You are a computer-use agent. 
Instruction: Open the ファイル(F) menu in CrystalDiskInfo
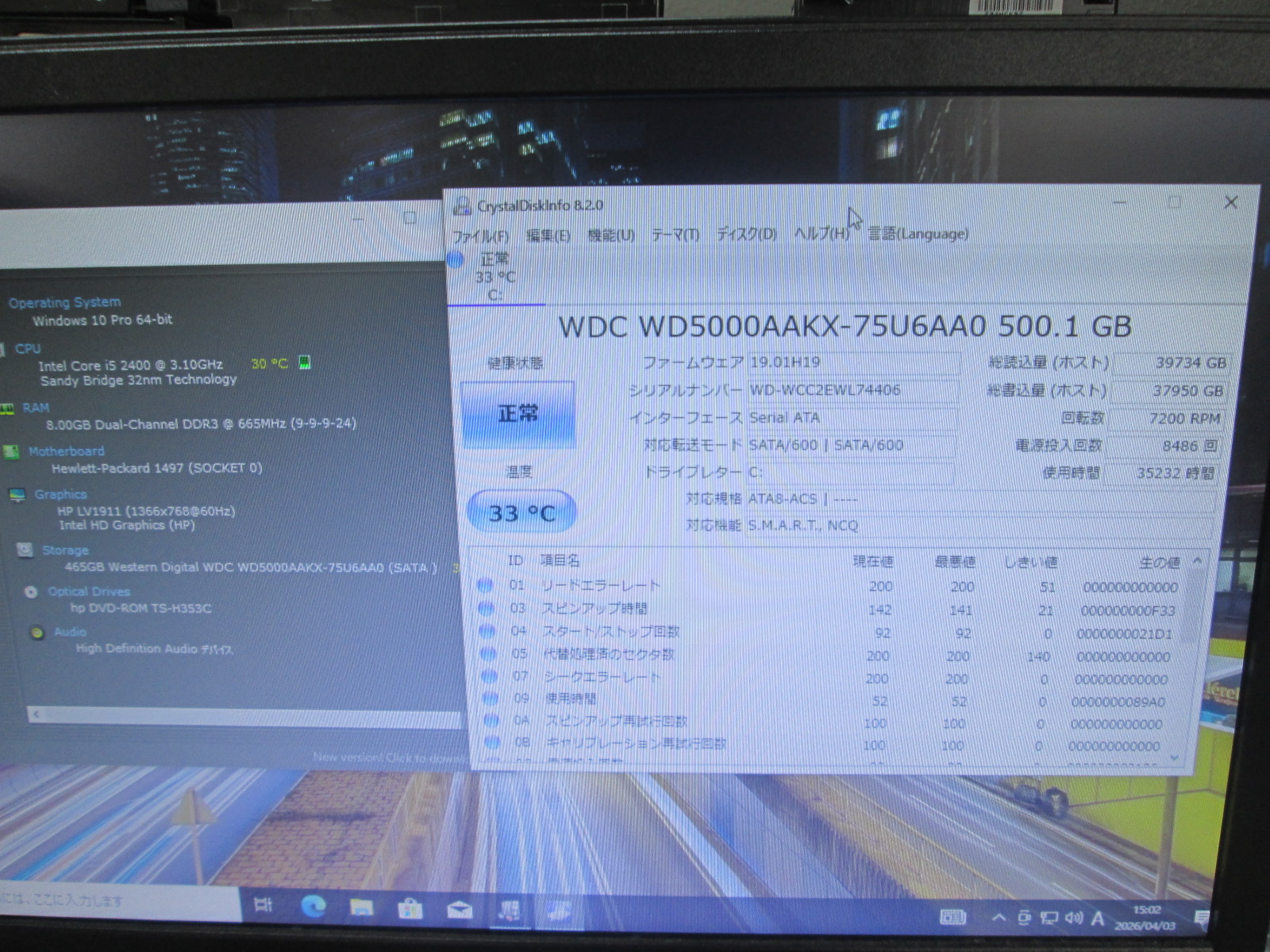(480, 236)
